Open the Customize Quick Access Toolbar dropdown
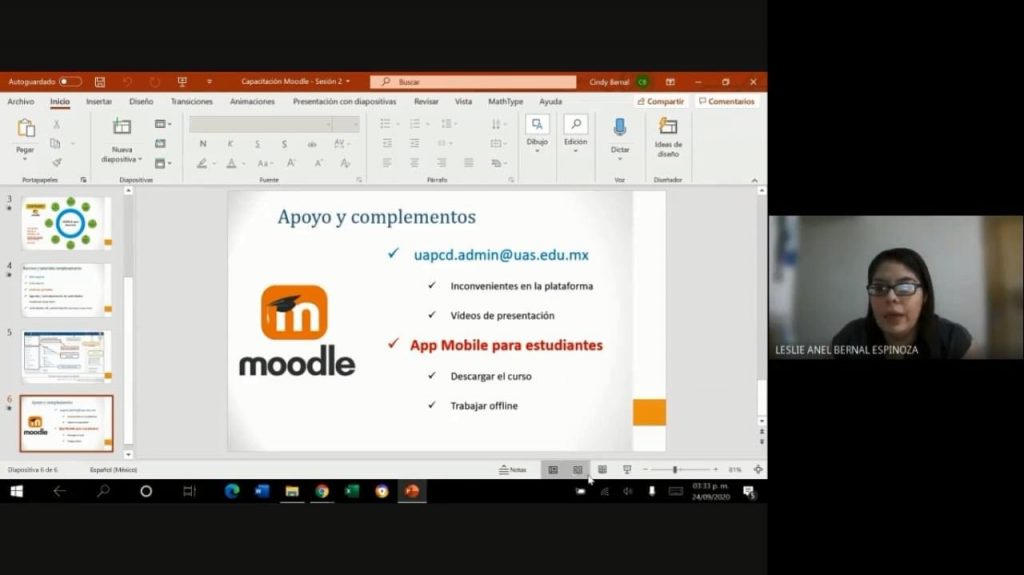The width and height of the screenshot is (1024, 575). 209,82
